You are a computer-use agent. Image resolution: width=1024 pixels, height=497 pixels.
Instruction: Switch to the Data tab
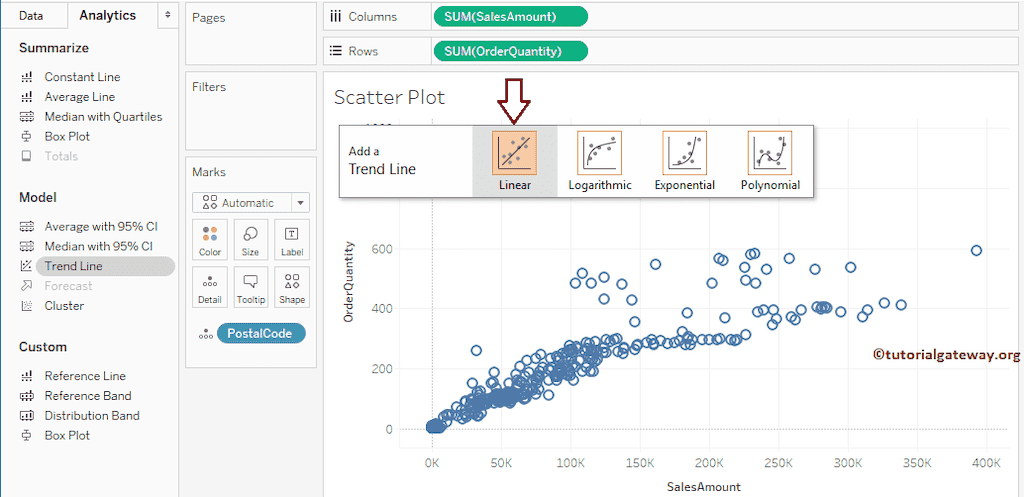tap(31, 15)
